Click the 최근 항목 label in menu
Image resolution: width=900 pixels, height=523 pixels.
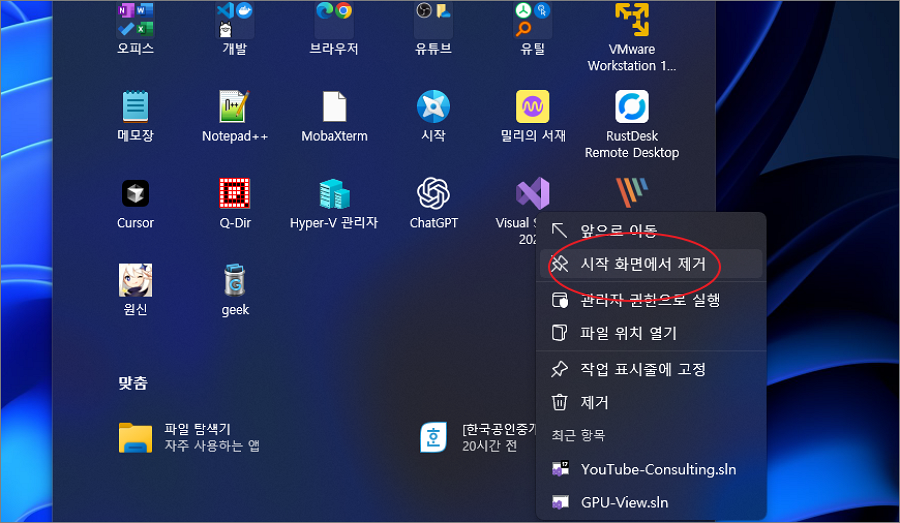point(579,435)
